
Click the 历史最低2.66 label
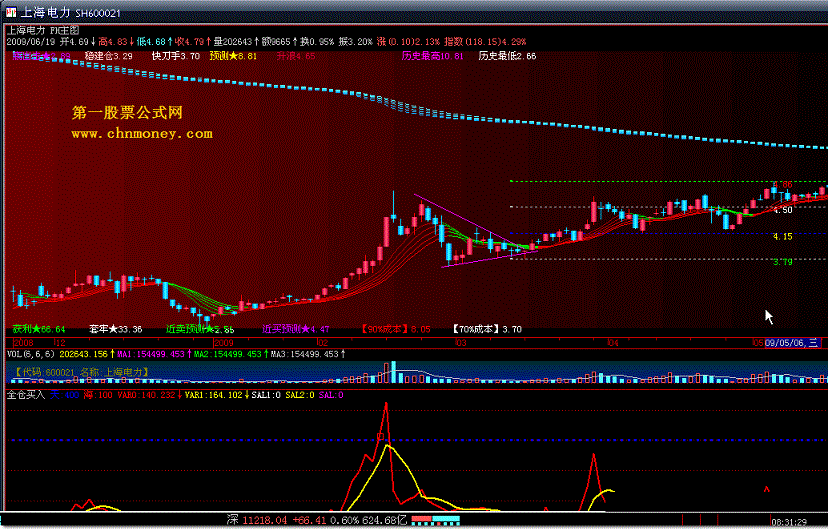(507, 55)
